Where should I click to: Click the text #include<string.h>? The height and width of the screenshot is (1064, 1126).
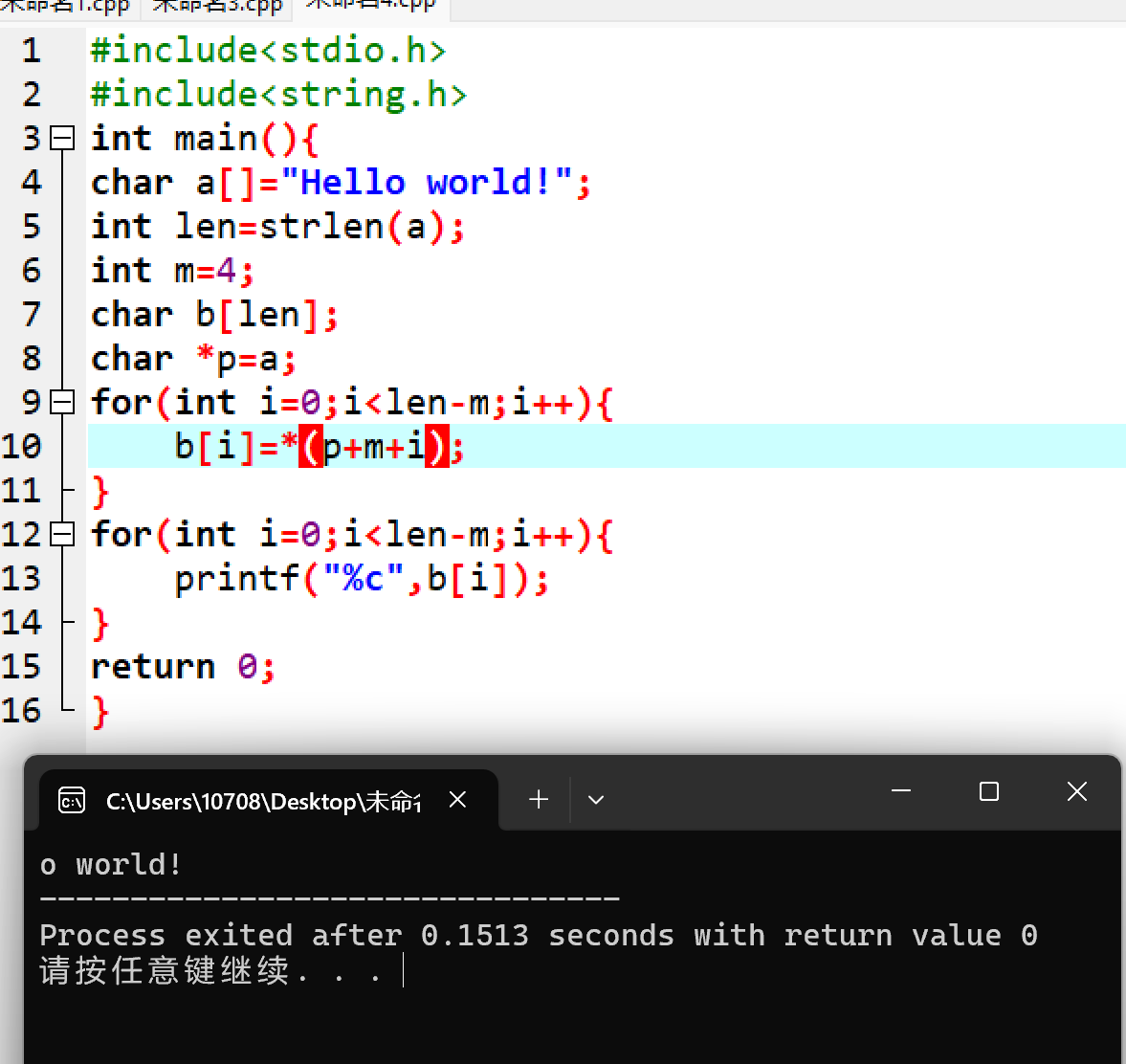coord(278,94)
